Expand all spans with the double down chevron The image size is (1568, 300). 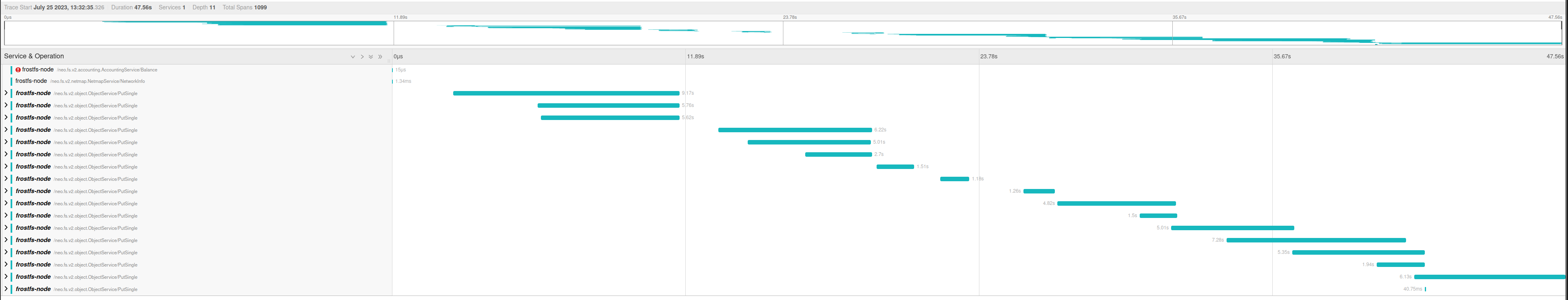click(371, 57)
